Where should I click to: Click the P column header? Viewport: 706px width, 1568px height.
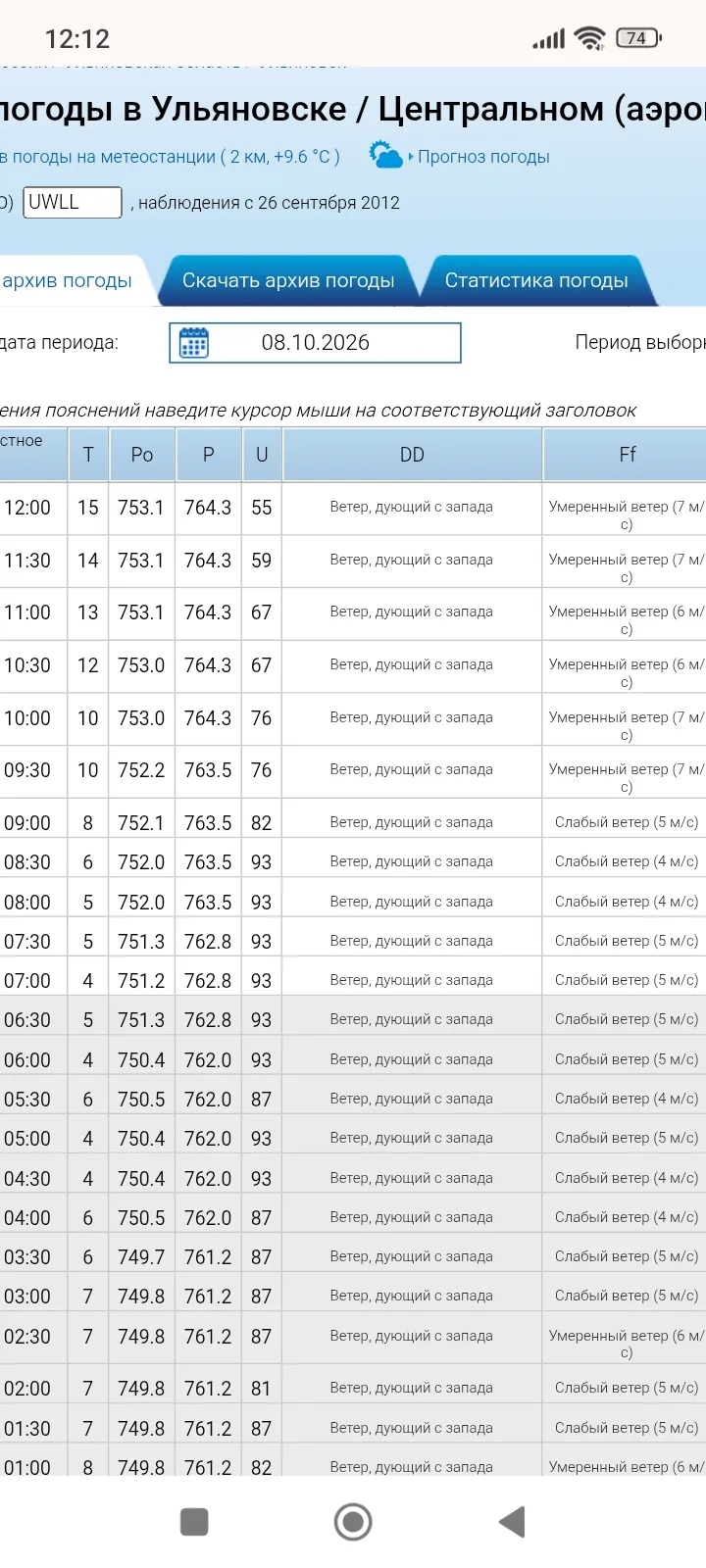point(208,455)
